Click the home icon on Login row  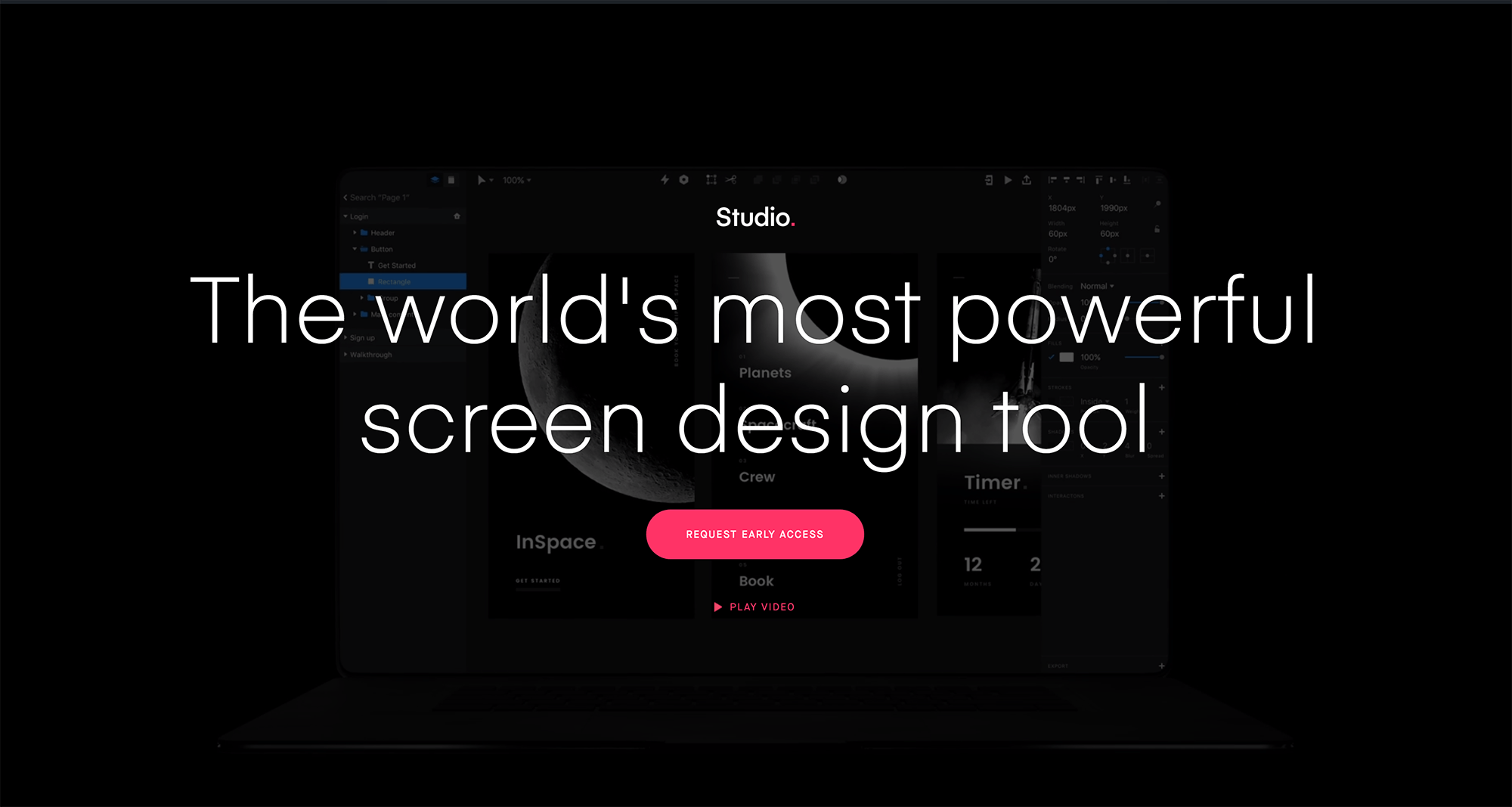(x=457, y=216)
